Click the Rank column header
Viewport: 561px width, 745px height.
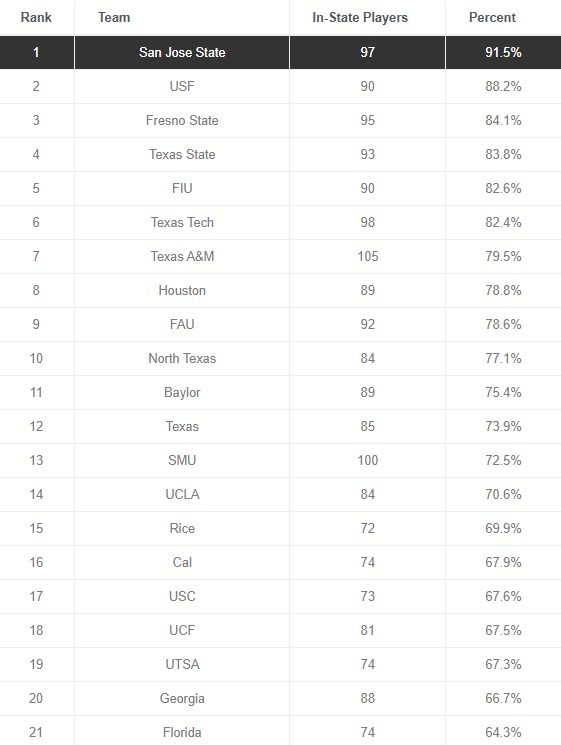coord(36,18)
